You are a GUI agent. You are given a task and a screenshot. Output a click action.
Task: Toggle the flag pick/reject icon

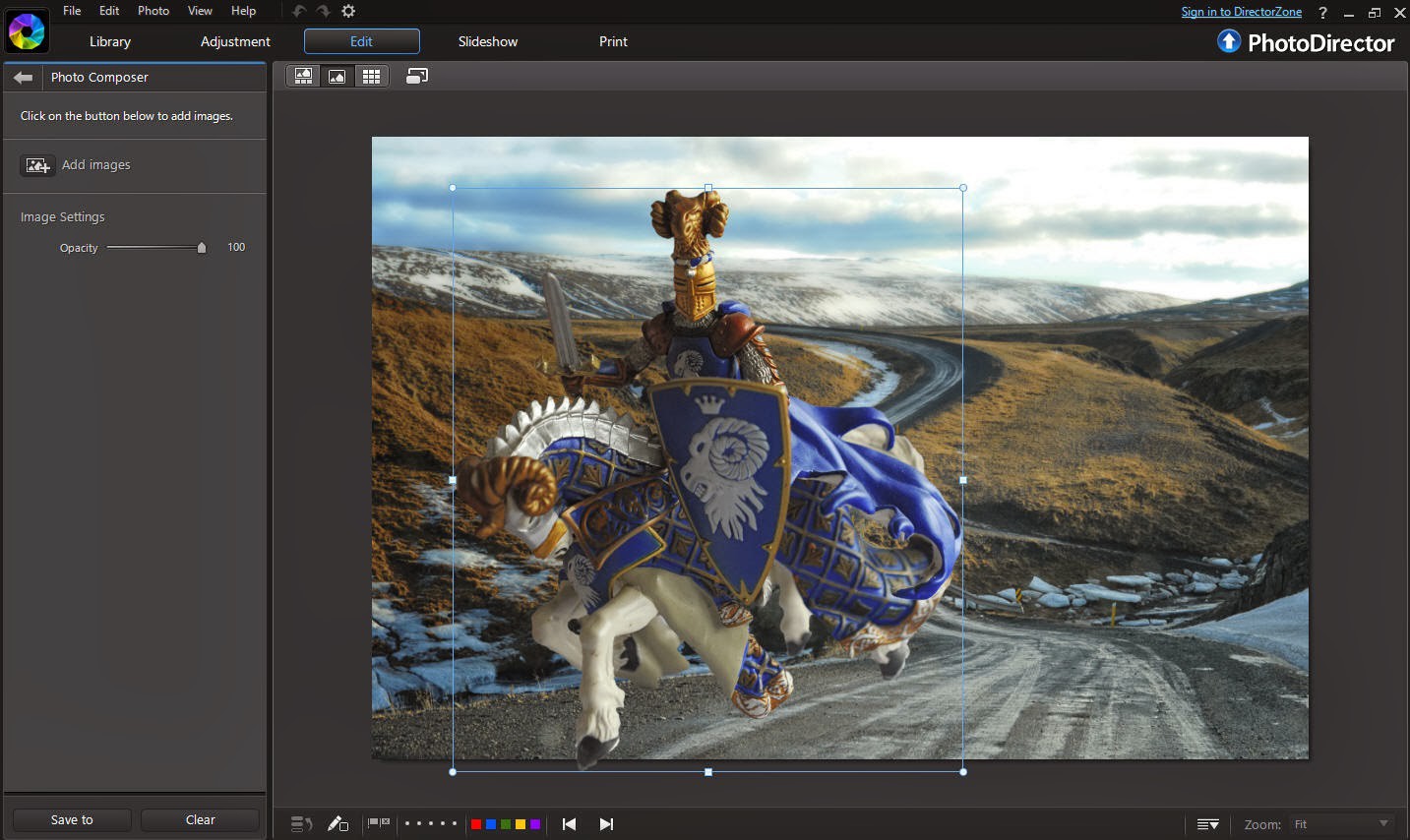tap(379, 823)
